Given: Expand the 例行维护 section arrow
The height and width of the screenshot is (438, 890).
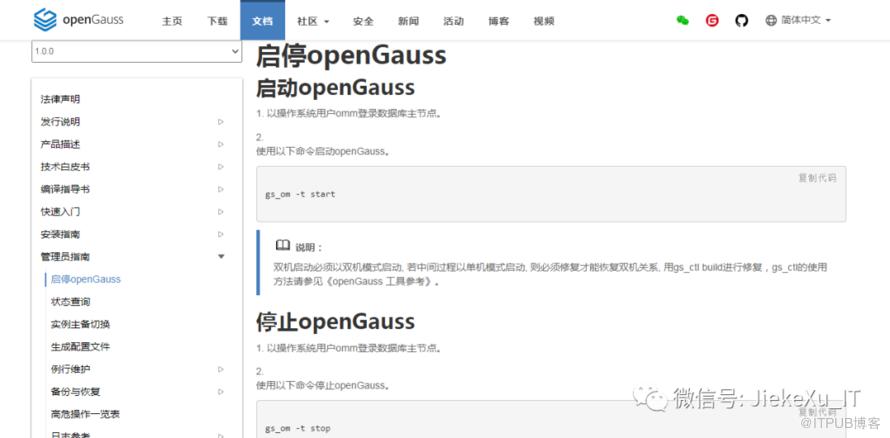Looking at the screenshot, I should (x=221, y=369).
